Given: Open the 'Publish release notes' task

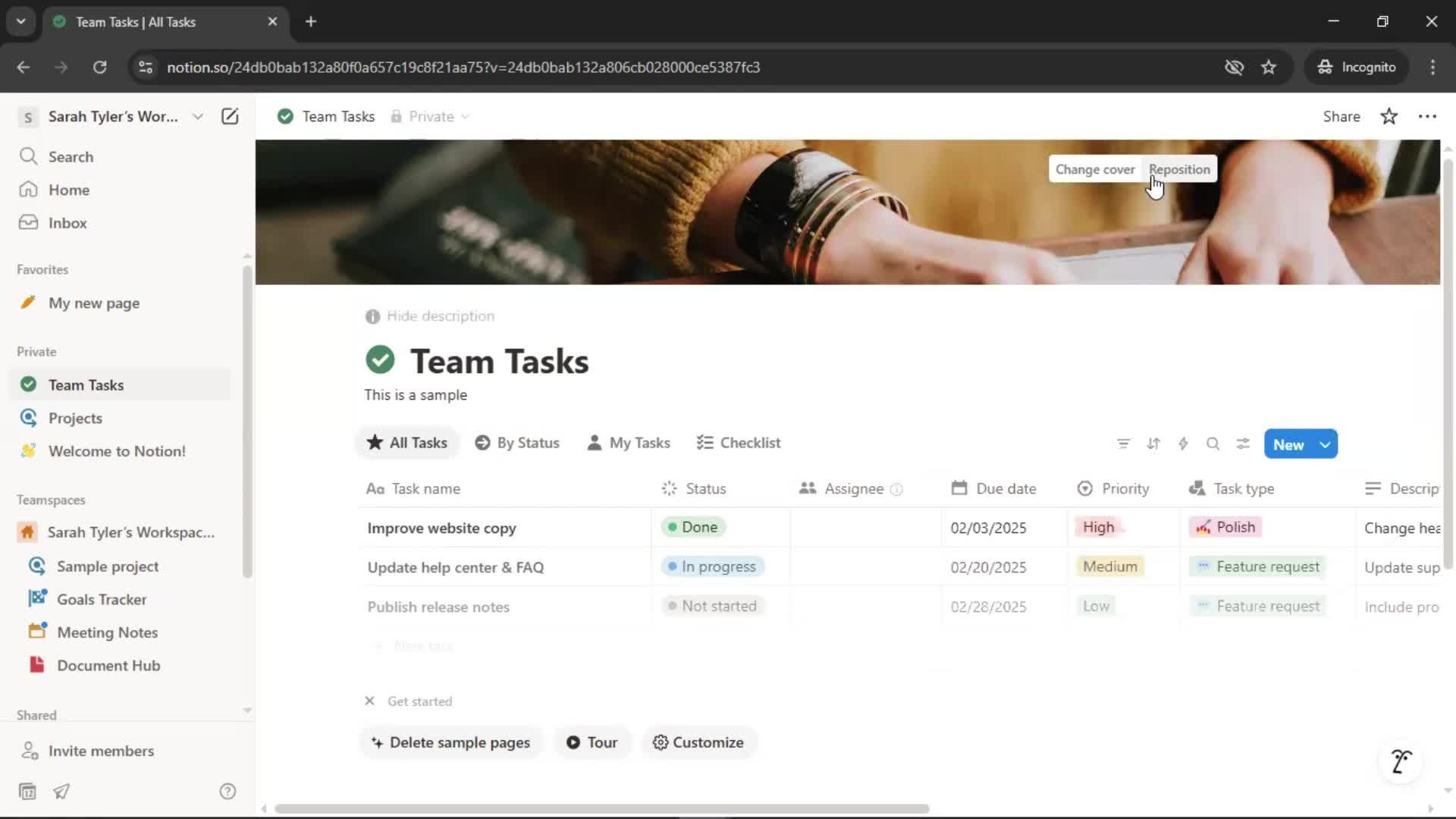Looking at the screenshot, I should click(x=438, y=607).
